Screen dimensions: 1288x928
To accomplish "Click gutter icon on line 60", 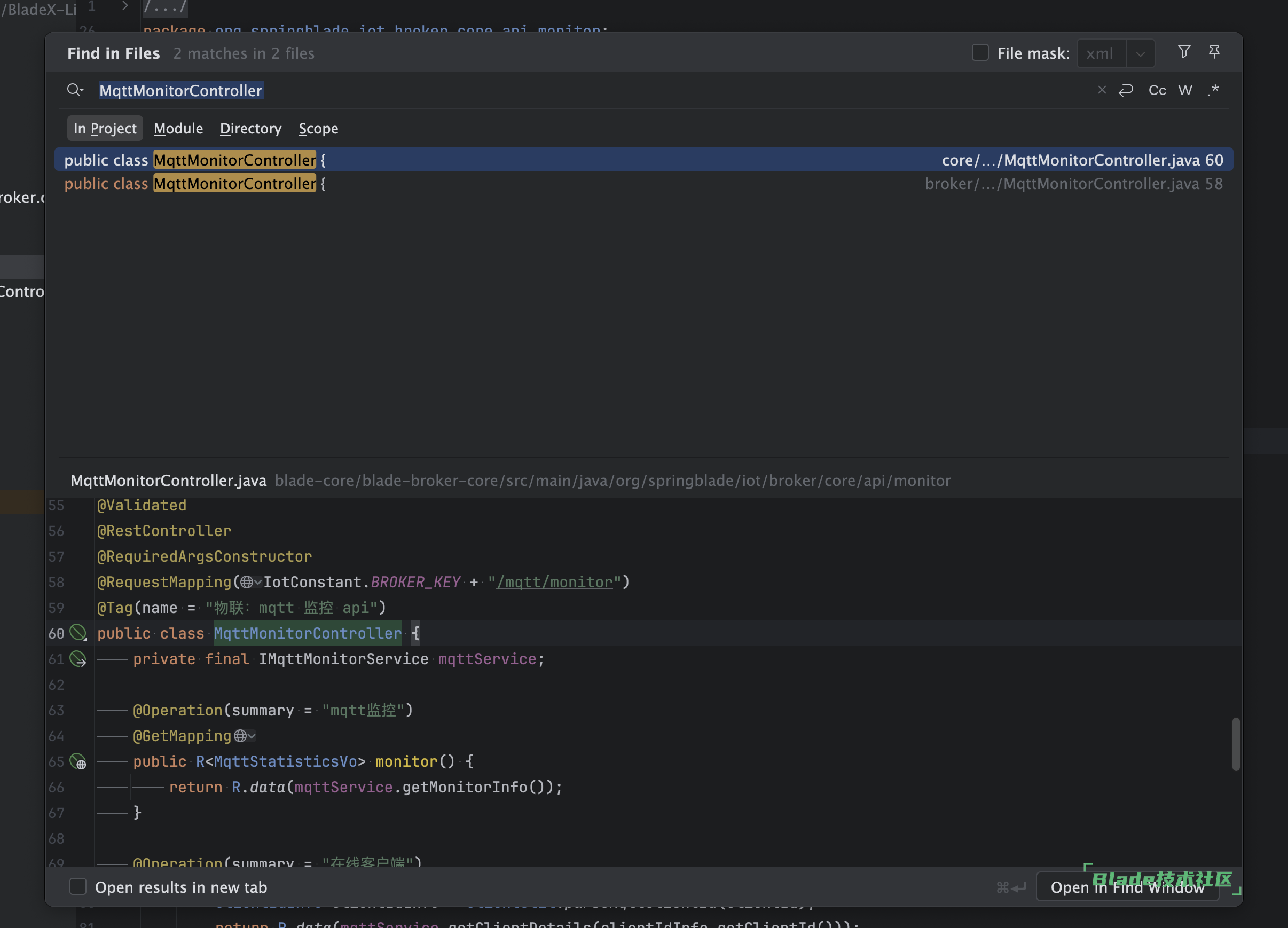I will point(78,633).
